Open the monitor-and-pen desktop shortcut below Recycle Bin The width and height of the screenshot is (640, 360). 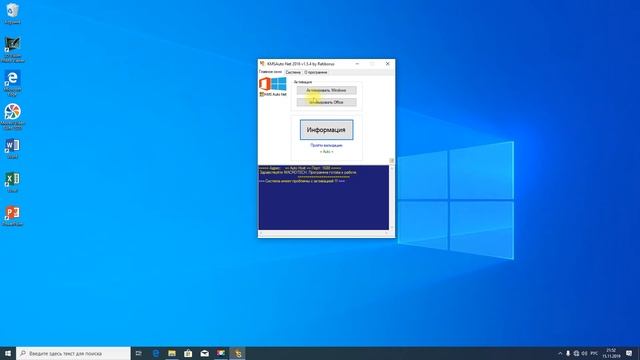tap(13, 49)
